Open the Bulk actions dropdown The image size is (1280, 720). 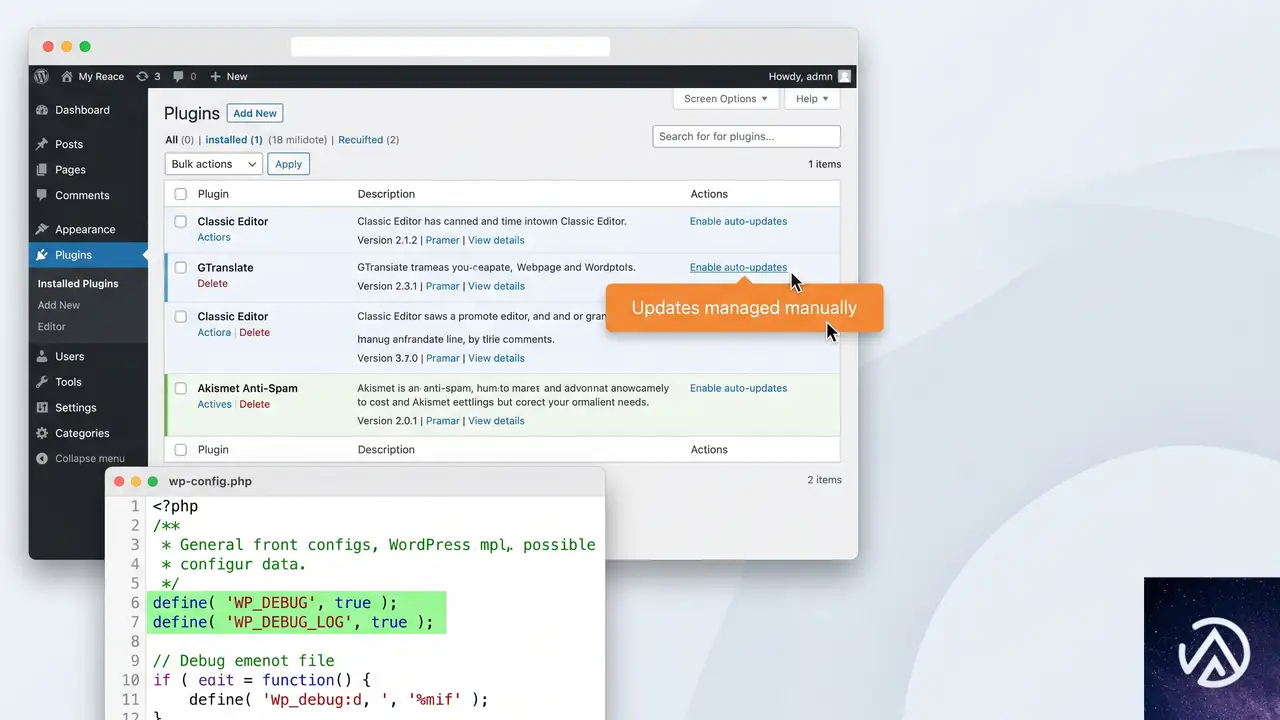click(213, 164)
